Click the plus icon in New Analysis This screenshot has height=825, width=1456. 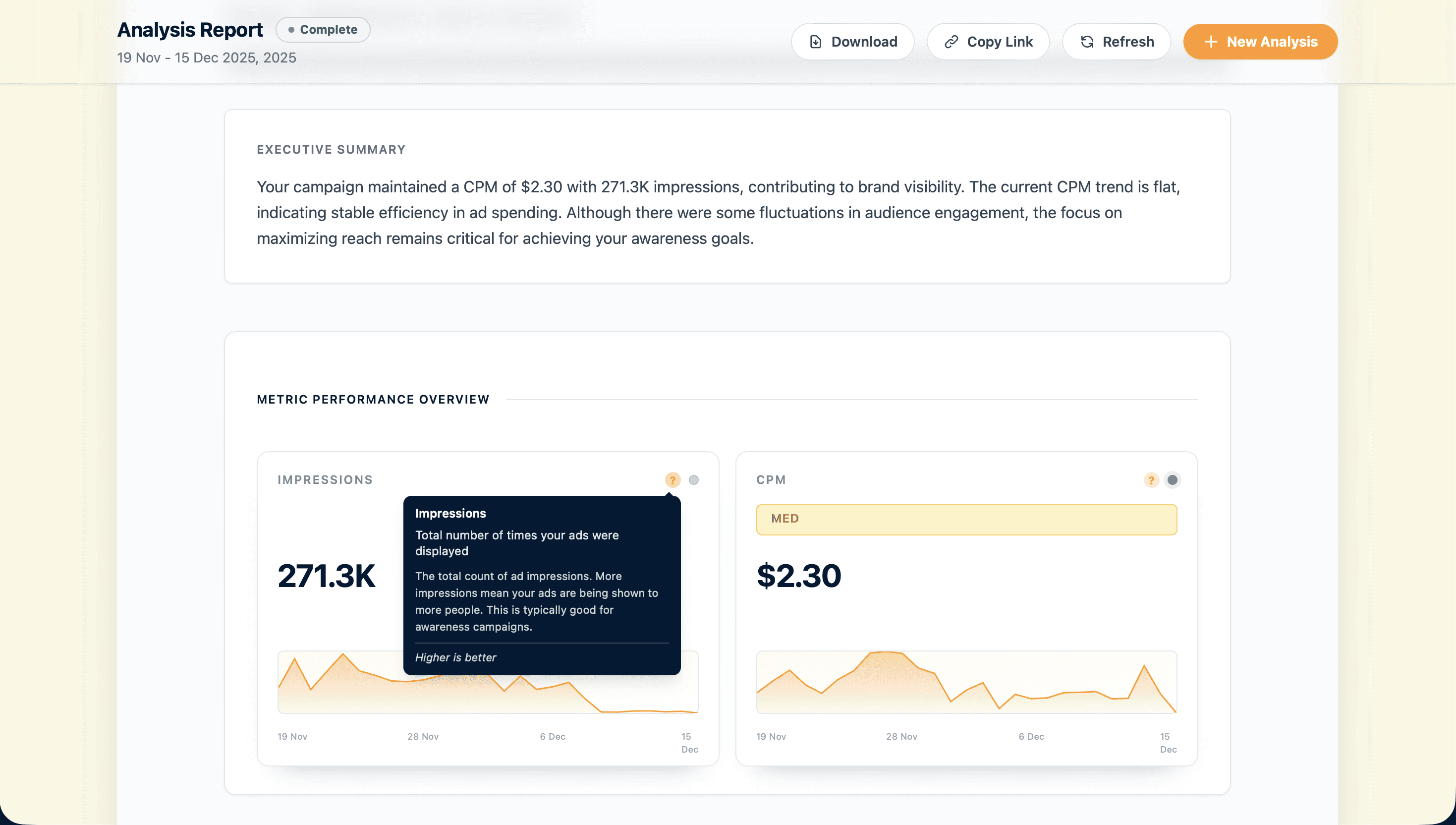(1211, 42)
